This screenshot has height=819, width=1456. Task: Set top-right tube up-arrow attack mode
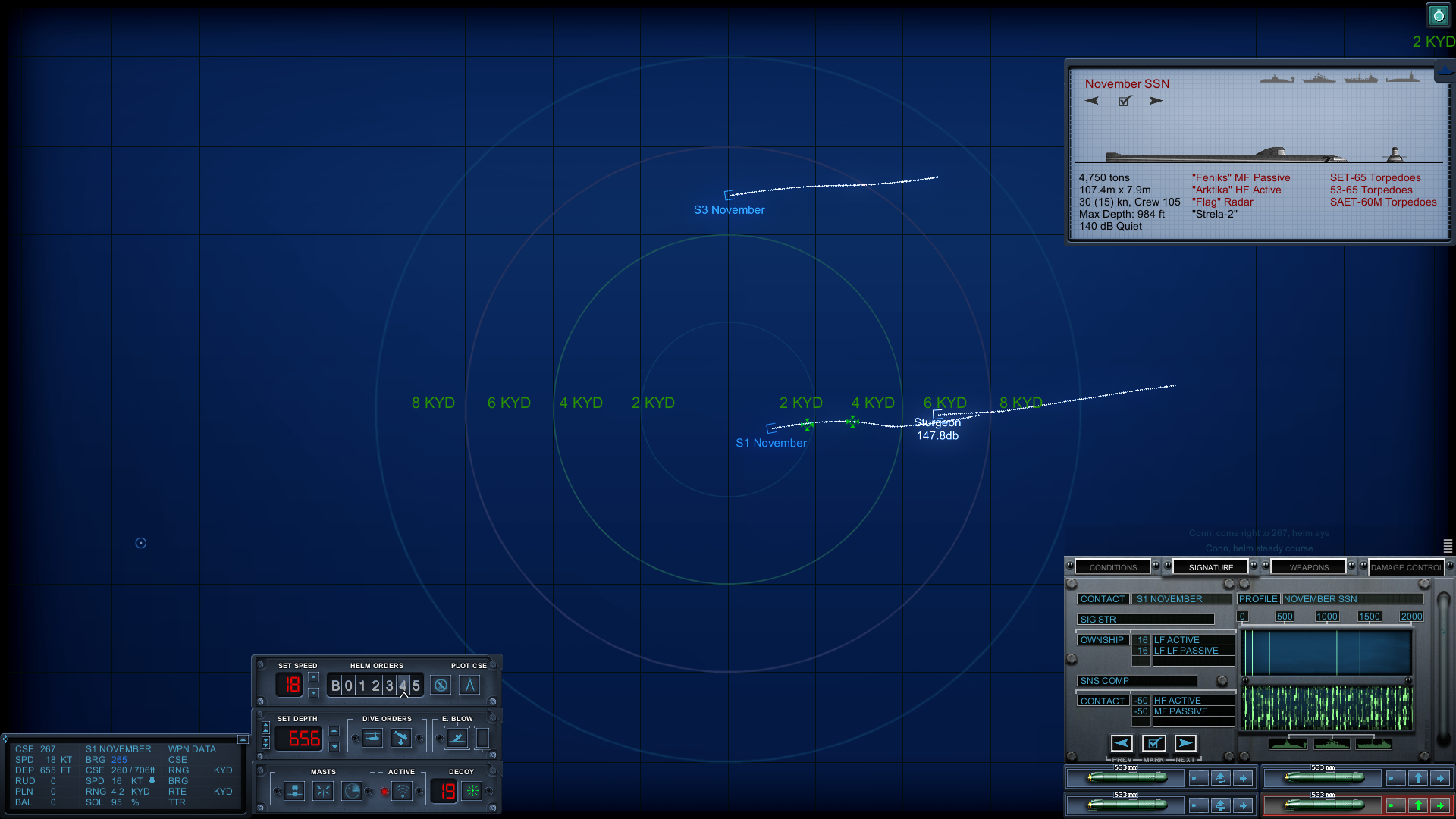pos(1418,778)
